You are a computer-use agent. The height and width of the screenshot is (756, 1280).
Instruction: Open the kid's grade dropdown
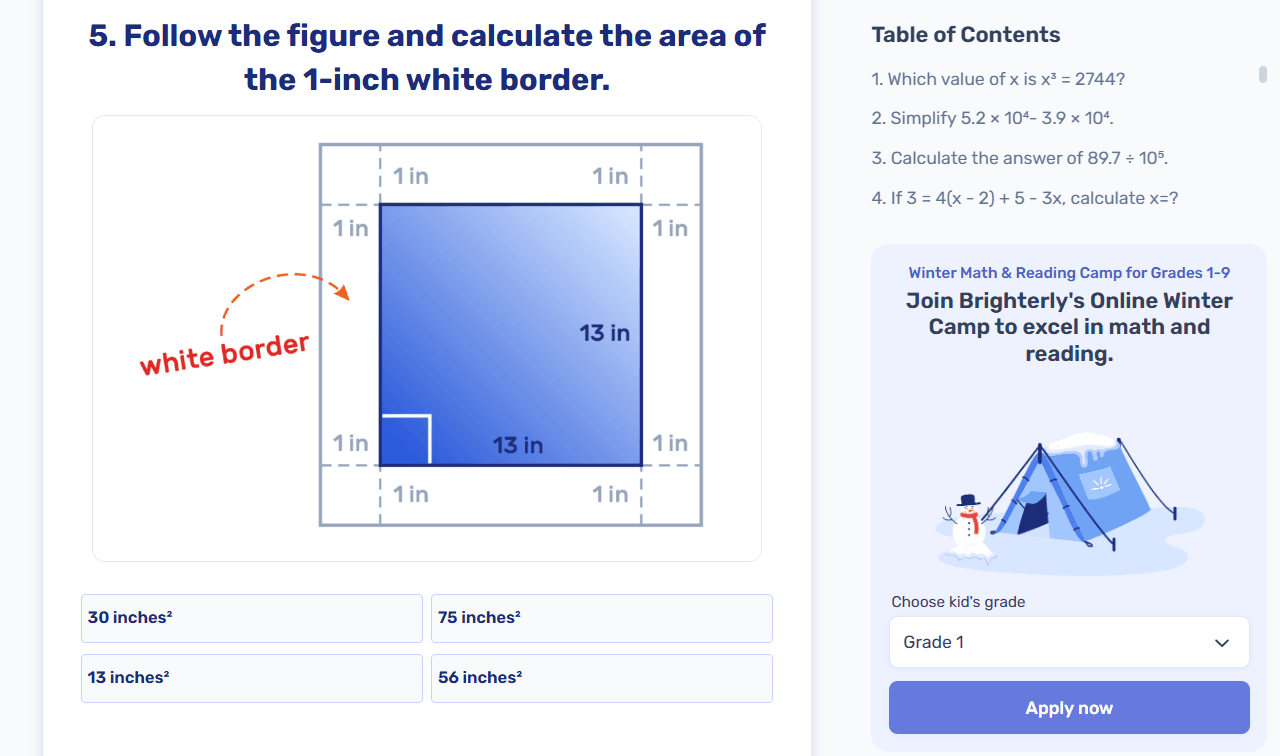pyautogui.click(x=1068, y=642)
